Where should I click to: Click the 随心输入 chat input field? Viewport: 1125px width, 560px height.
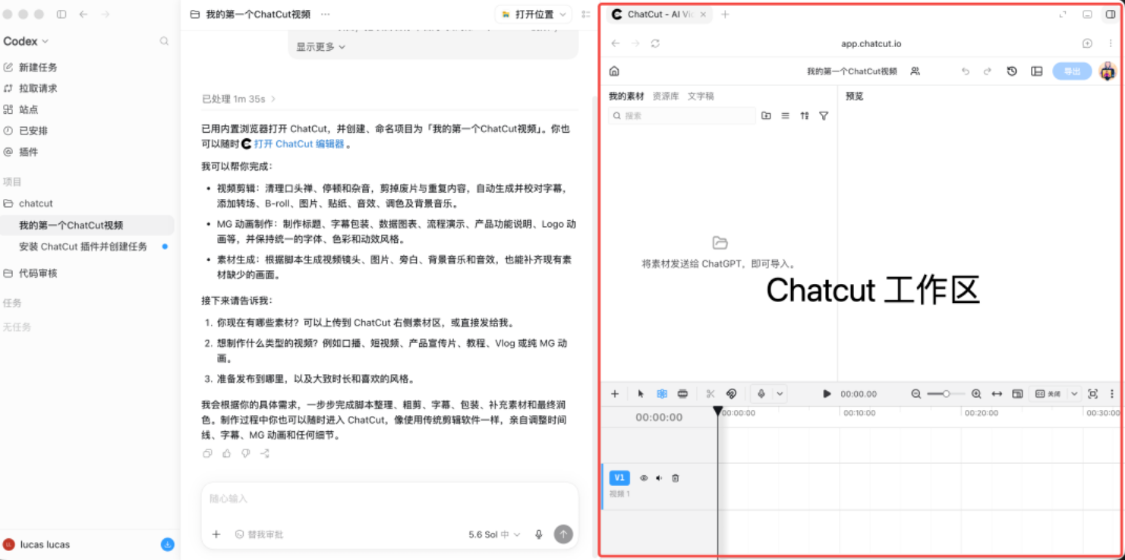click(390, 499)
